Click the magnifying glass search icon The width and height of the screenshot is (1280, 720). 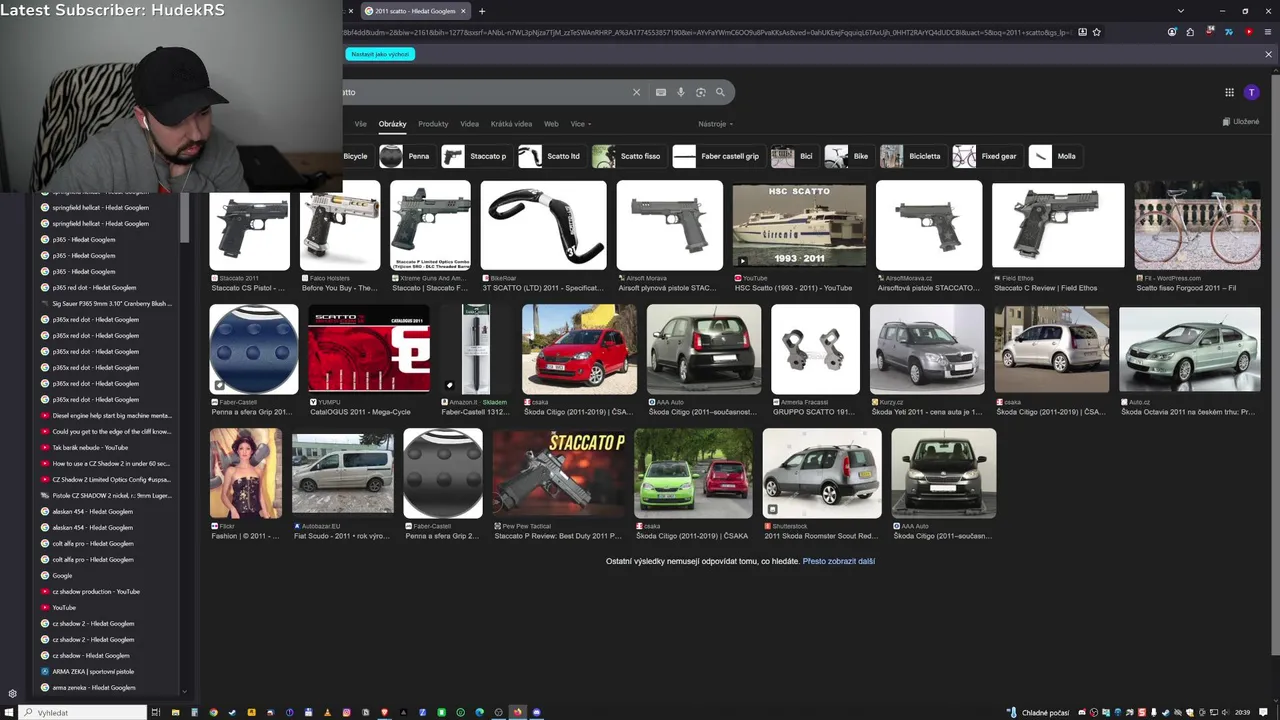(x=720, y=92)
